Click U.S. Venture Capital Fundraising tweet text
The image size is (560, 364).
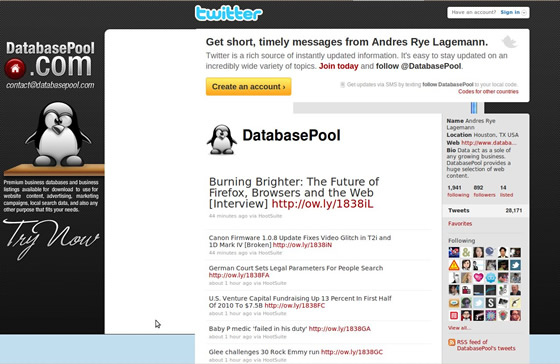300,302
